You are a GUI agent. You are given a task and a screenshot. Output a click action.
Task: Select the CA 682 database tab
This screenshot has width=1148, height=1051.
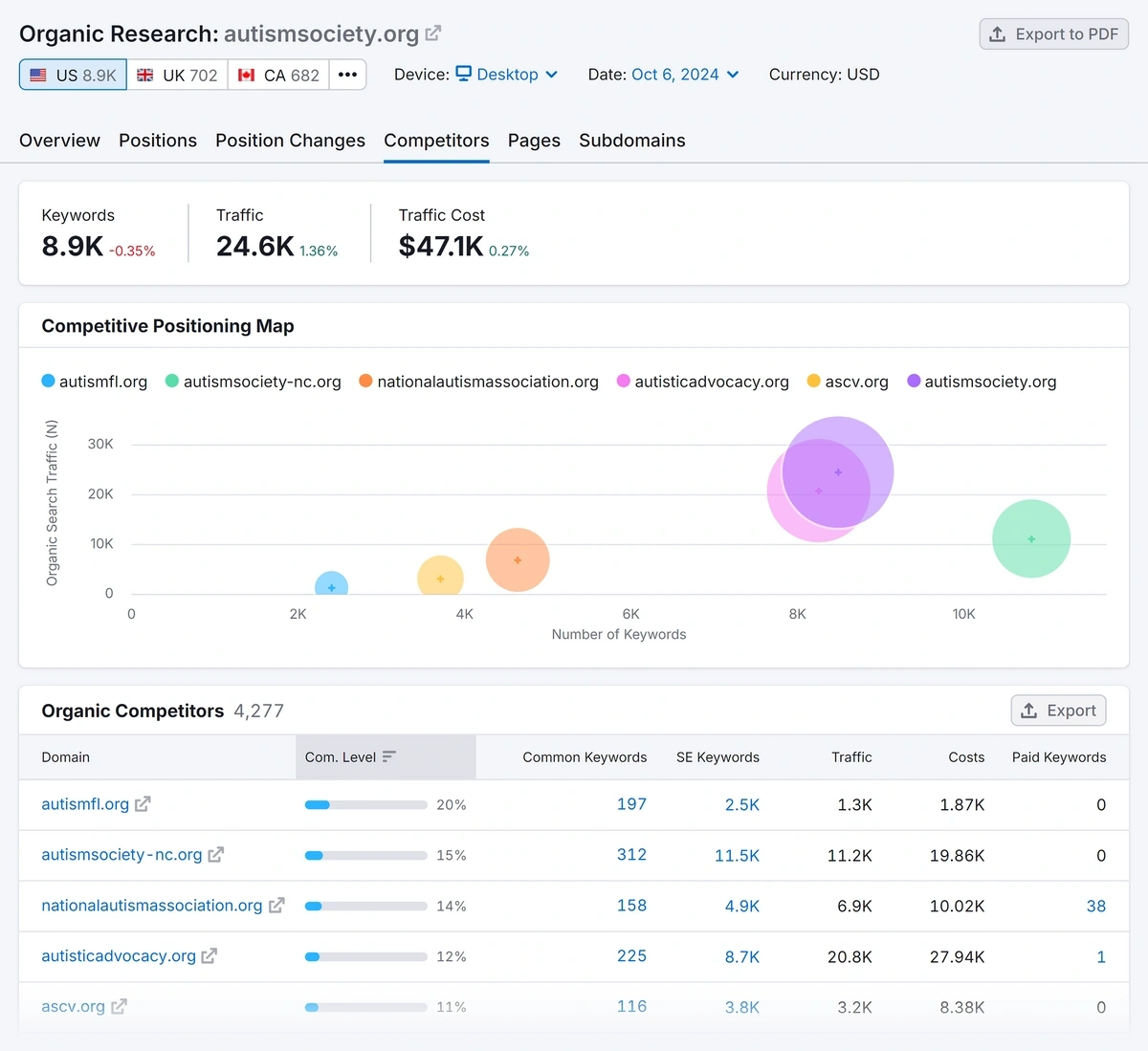click(x=278, y=75)
